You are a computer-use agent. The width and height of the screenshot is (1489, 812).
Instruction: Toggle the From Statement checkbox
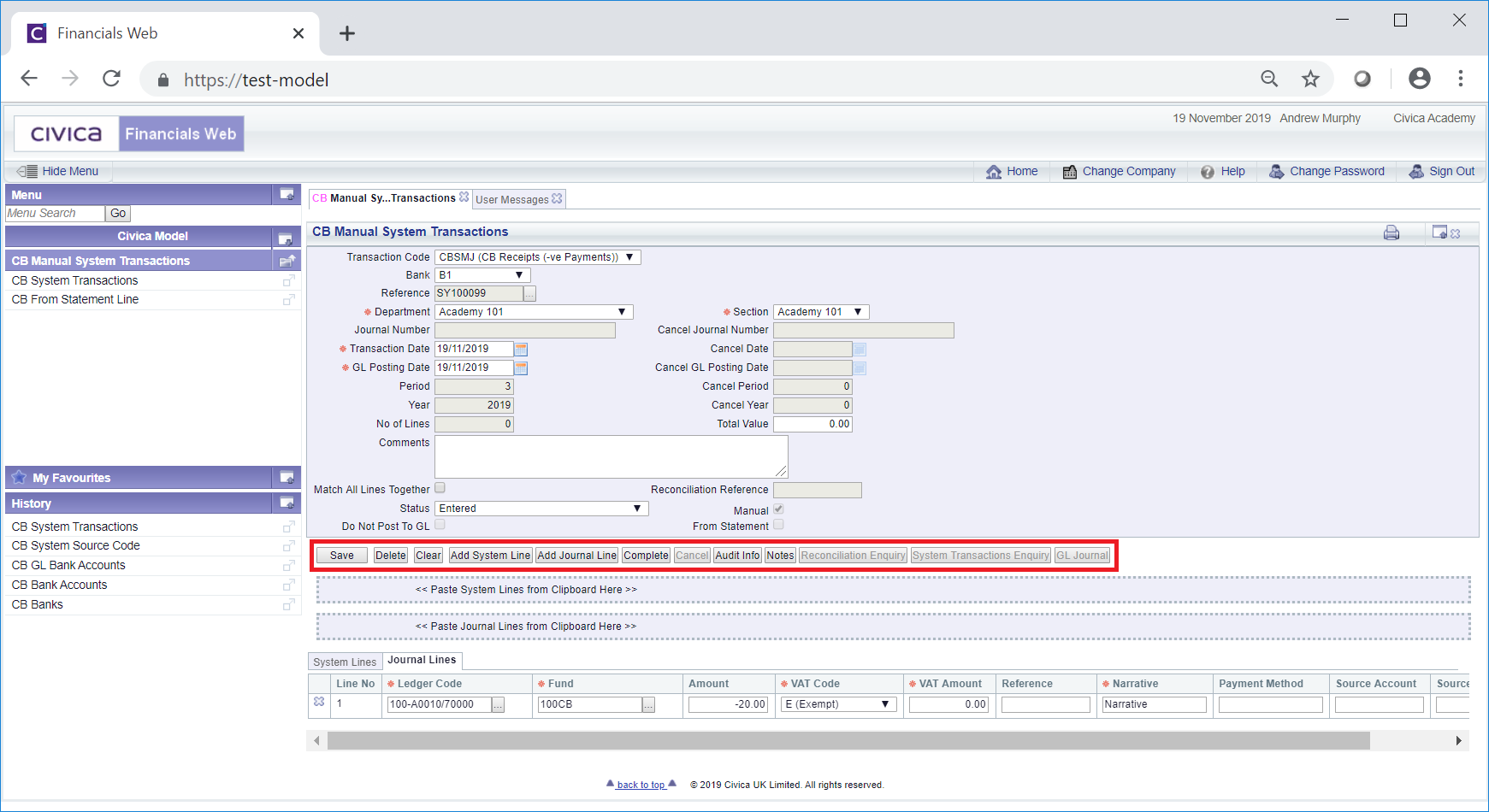click(x=778, y=525)
